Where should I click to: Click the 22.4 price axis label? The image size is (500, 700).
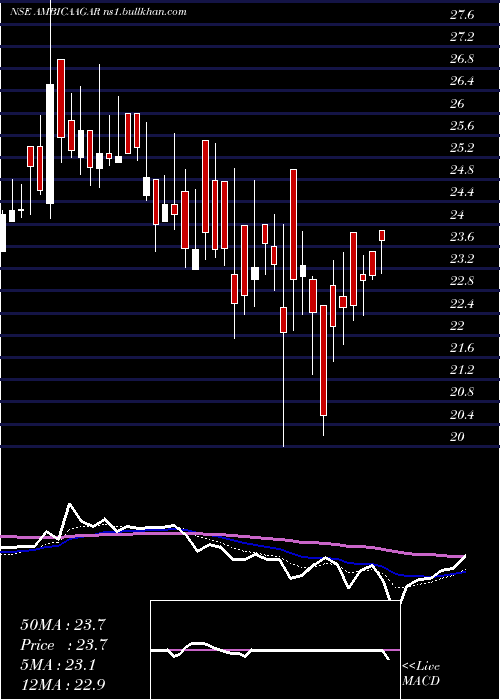(x=462, y=304)
